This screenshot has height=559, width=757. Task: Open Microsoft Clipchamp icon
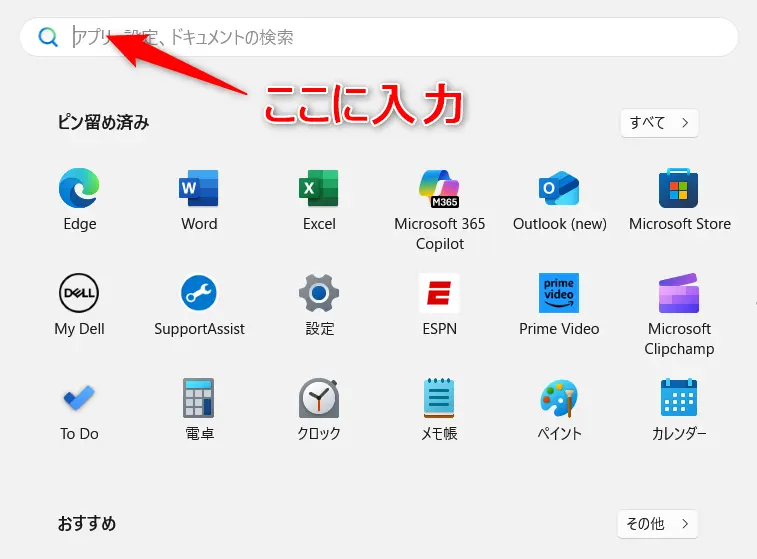click(678, 293)
